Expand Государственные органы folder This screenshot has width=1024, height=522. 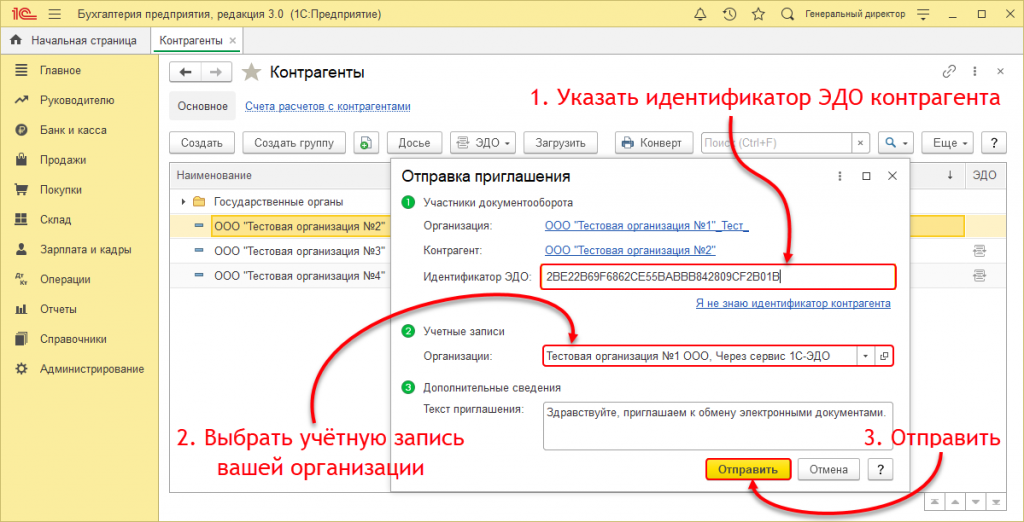tap(184, 202)
